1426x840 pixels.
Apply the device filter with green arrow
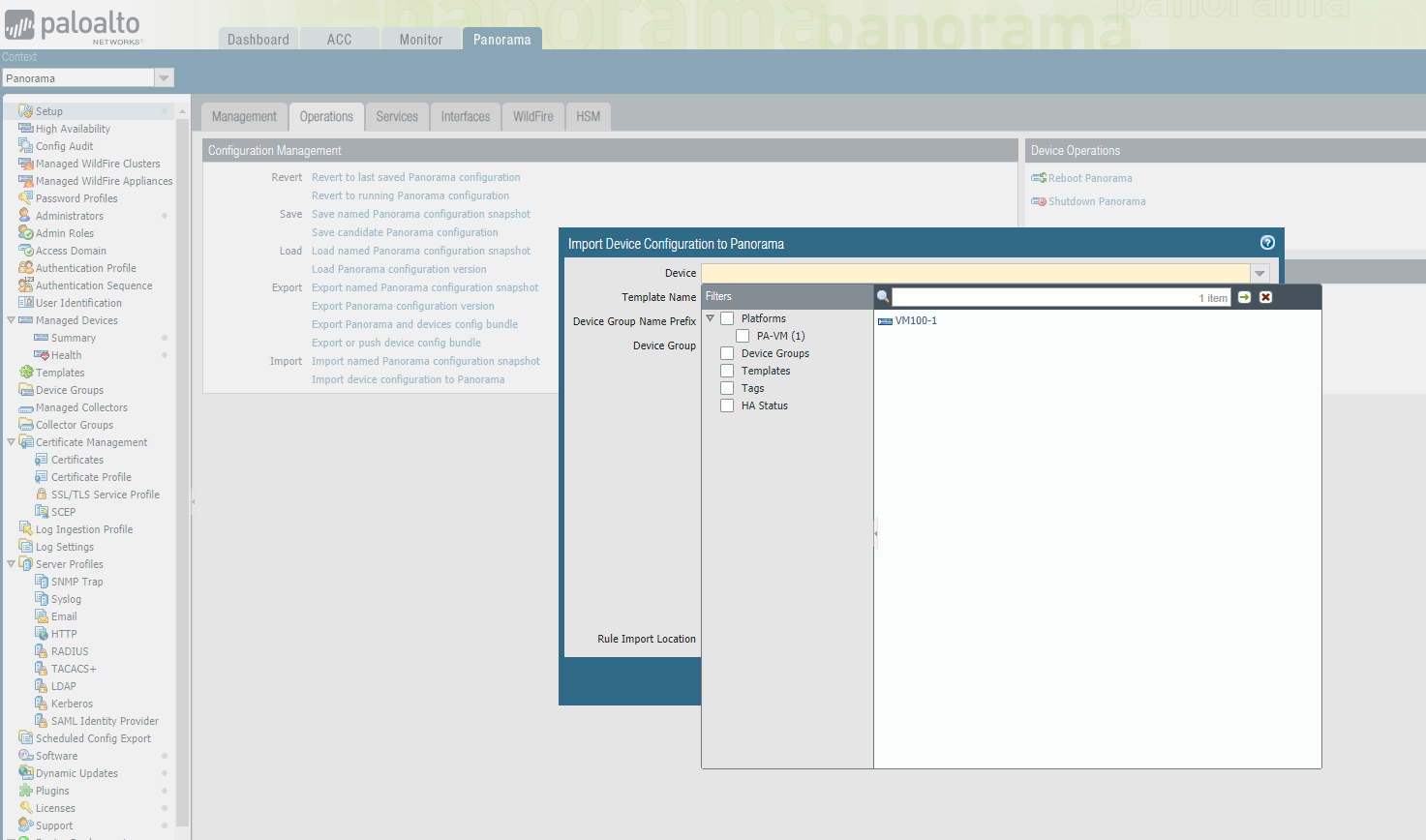tap(1244, 297)
